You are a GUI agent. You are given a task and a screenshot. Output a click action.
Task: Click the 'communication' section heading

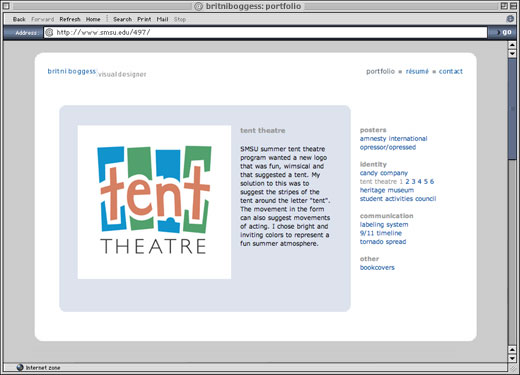tap(386, 216)
